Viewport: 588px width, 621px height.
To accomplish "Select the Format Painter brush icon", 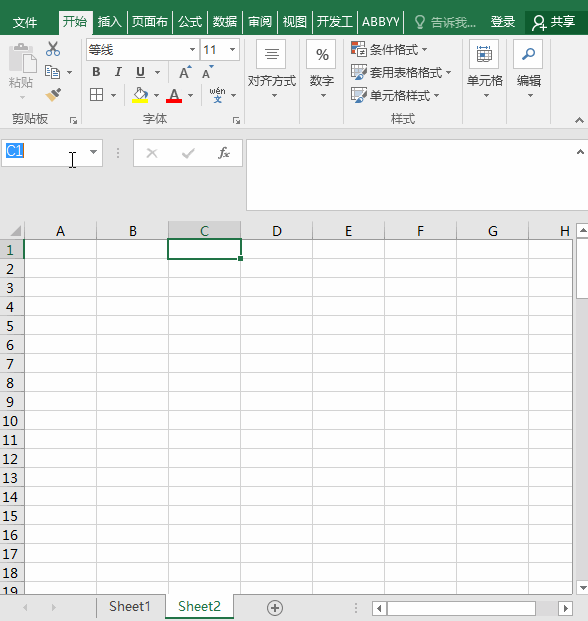I will pyautogui.click(x=53, y=95).
